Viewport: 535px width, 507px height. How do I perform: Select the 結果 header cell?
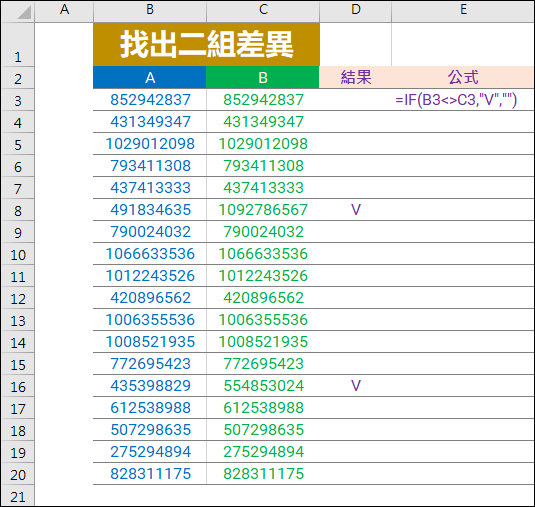(x=356, y=77)
